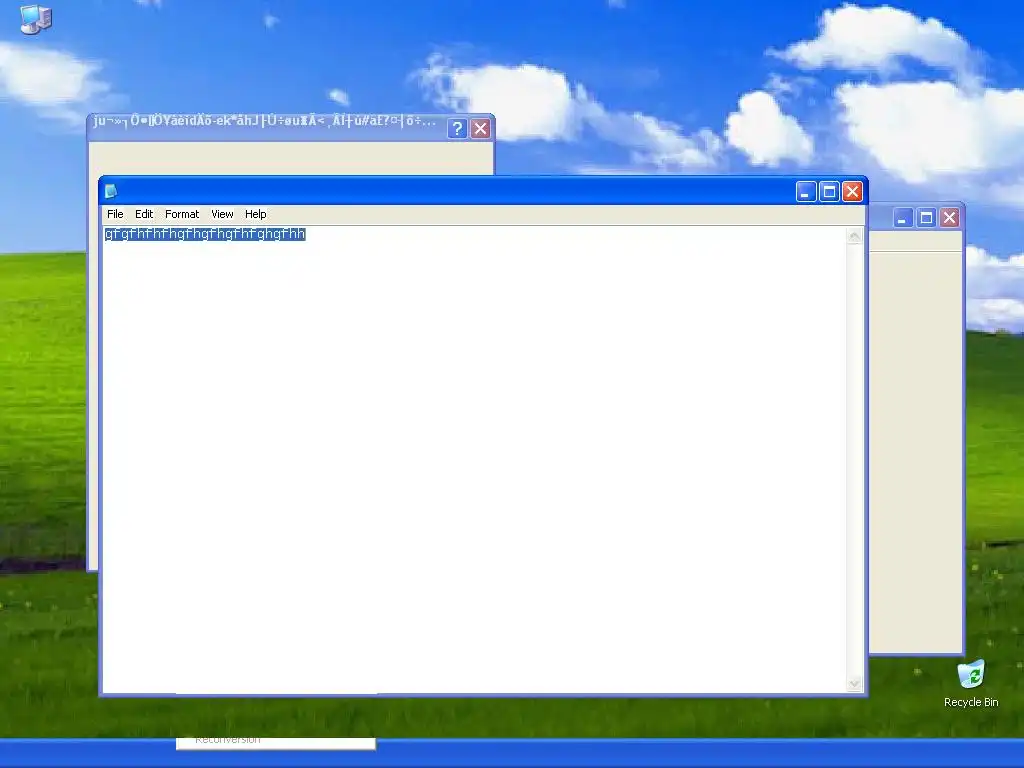Close the garbled-title dialog window

click(481, 129)
